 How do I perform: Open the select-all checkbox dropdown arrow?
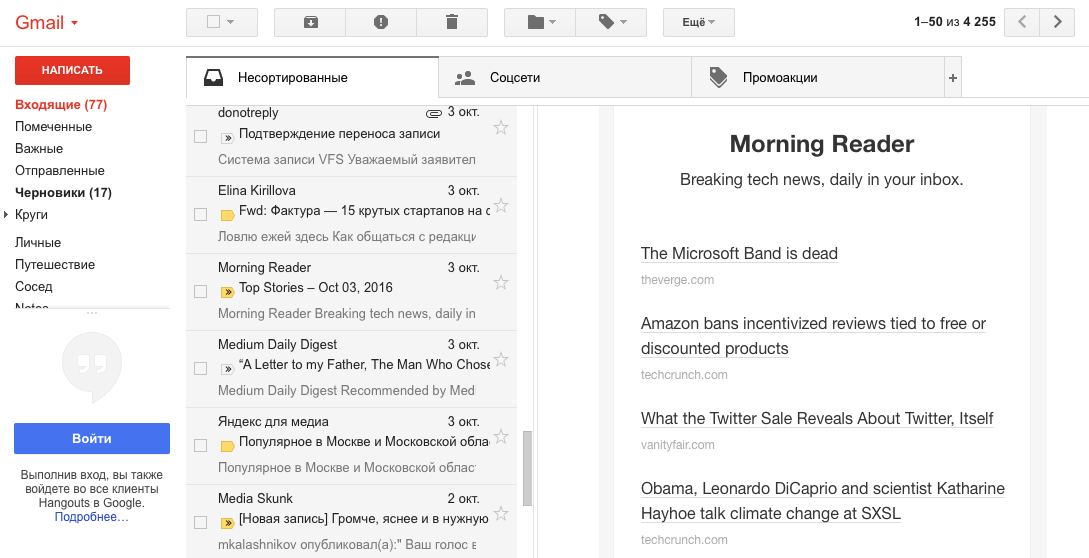click(231, 22)
